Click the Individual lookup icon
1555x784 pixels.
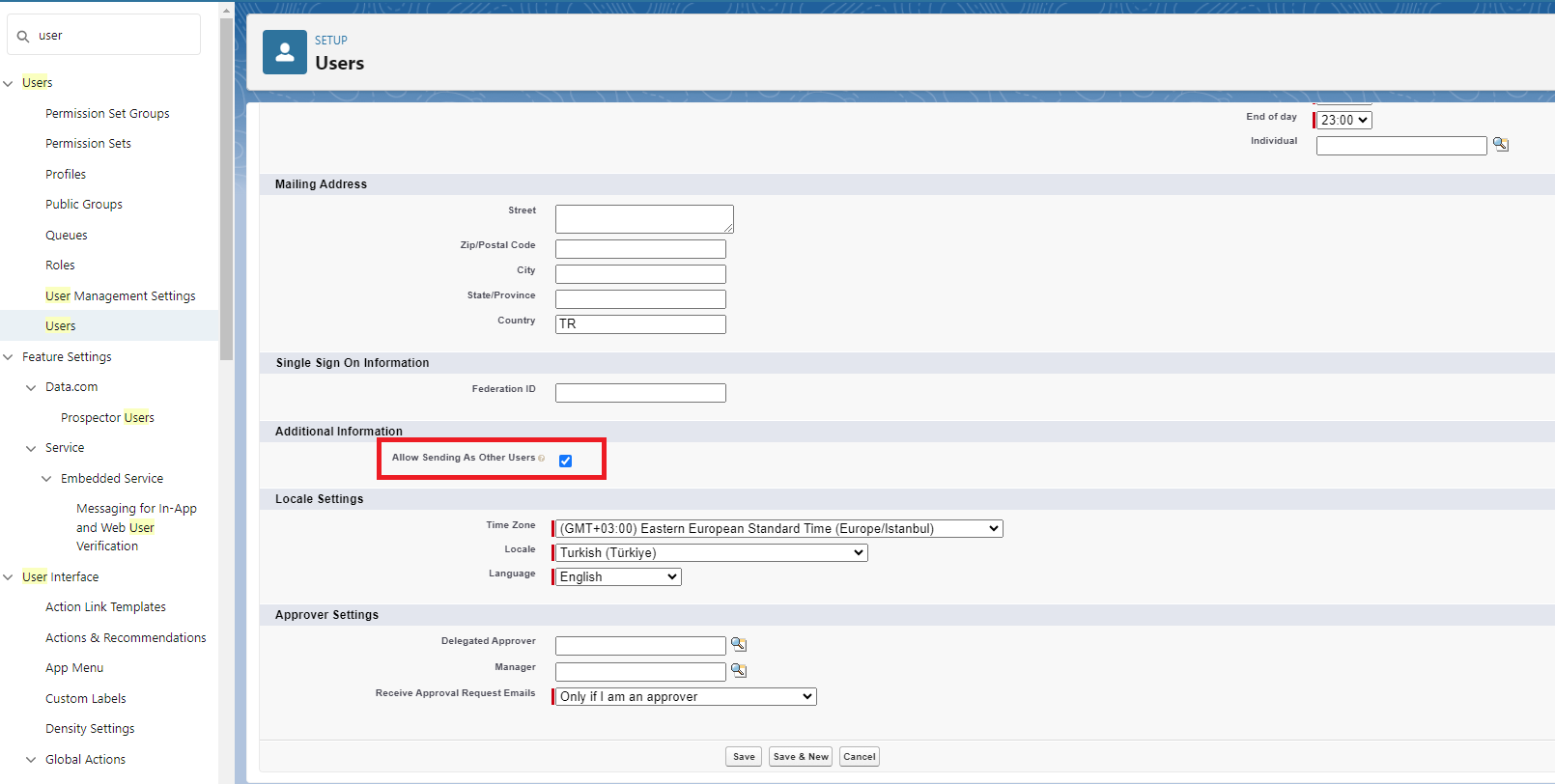point(1500,144)
